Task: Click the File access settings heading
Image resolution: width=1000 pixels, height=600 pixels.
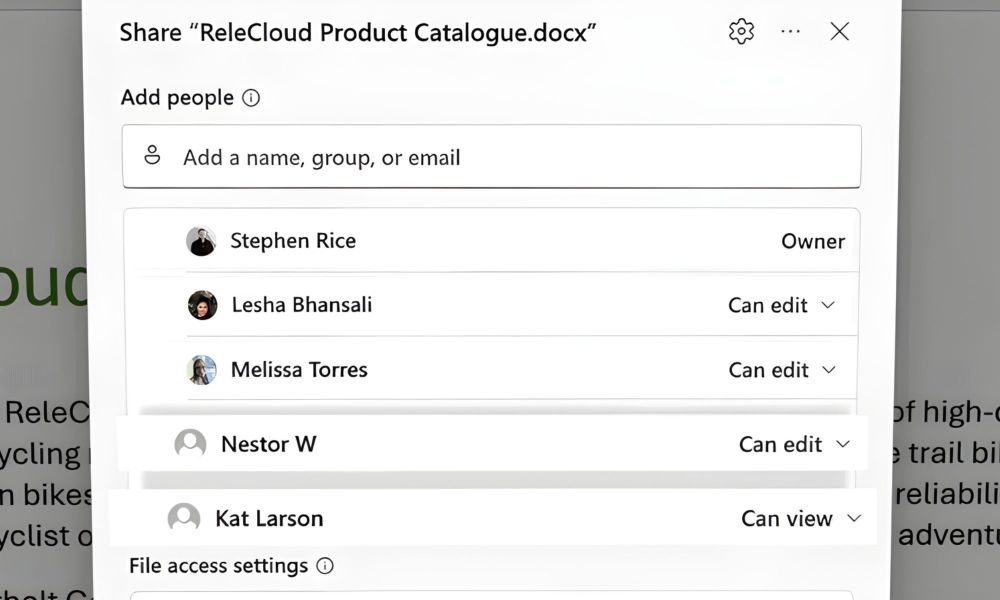Action: pyautogui.click(x=218, y=566)
